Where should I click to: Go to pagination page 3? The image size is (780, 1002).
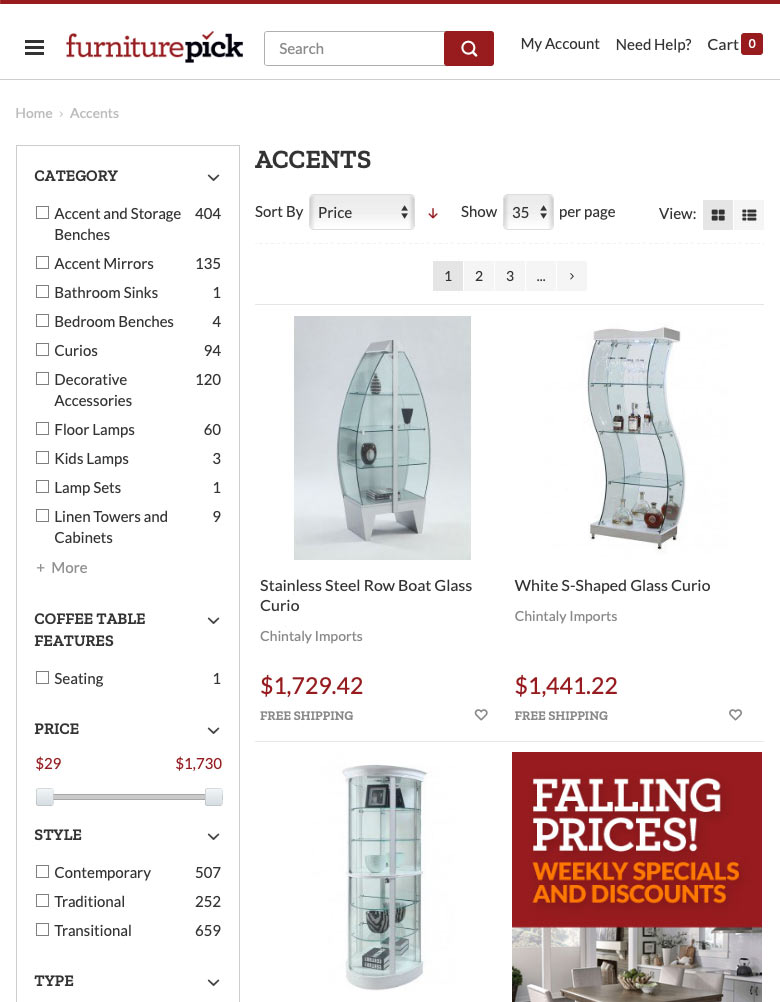coord(510,275)
